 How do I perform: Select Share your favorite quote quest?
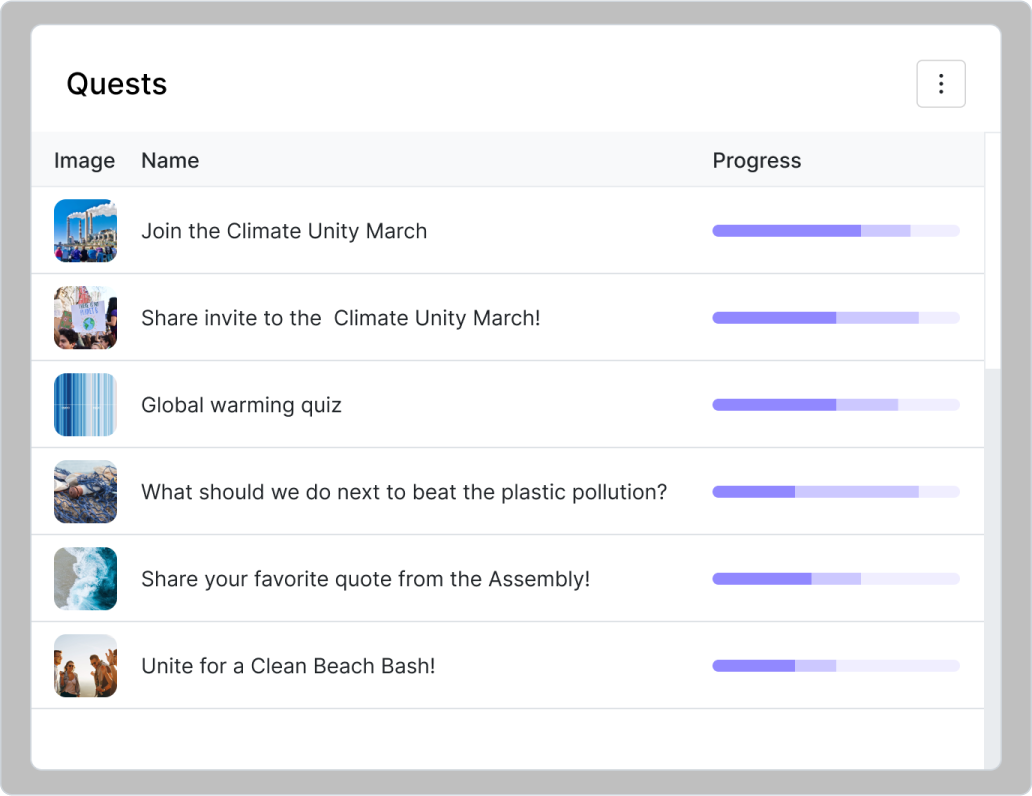(x=365, y=579)
